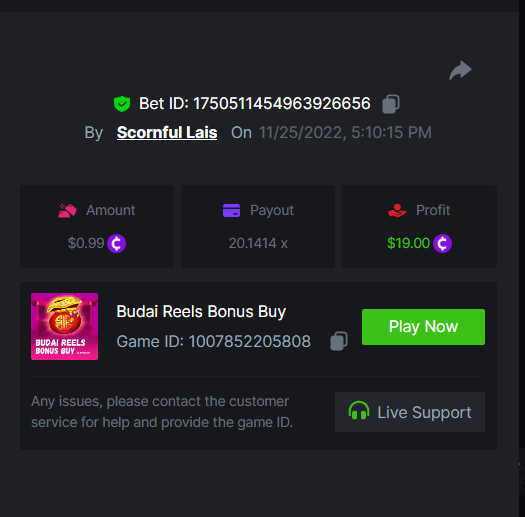Click the green verified shield icon
Image resolution: width=525 pixels, height=517 pixels.
click(x=122, y=104)
